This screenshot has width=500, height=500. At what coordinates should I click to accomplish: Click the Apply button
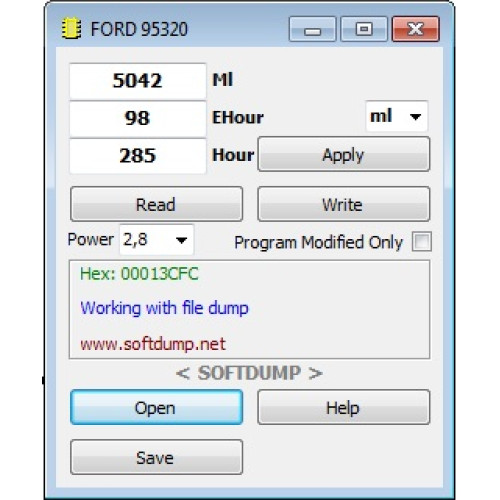tap(344, 155)
